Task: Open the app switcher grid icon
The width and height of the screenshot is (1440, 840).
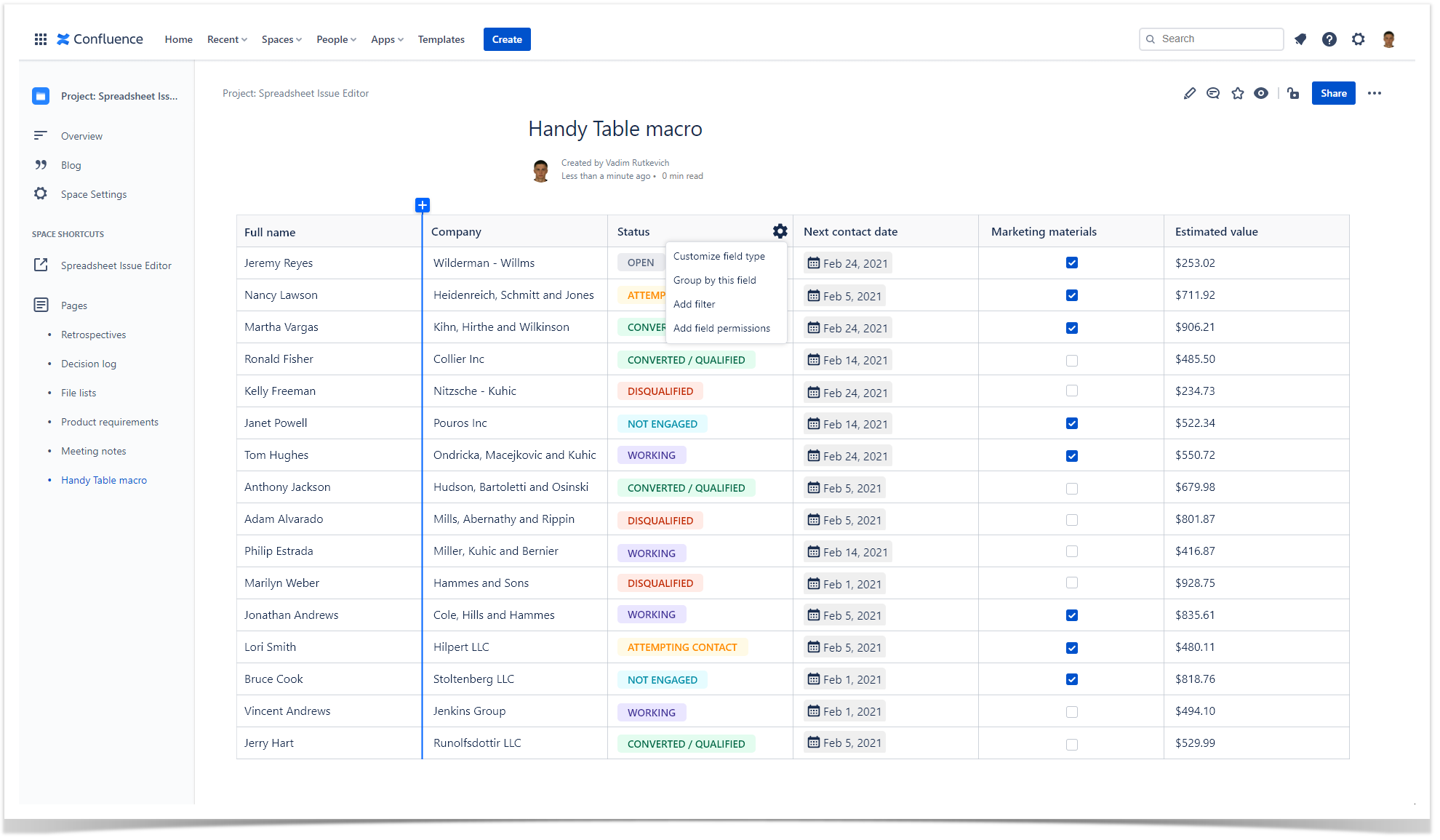Action: 41,39
